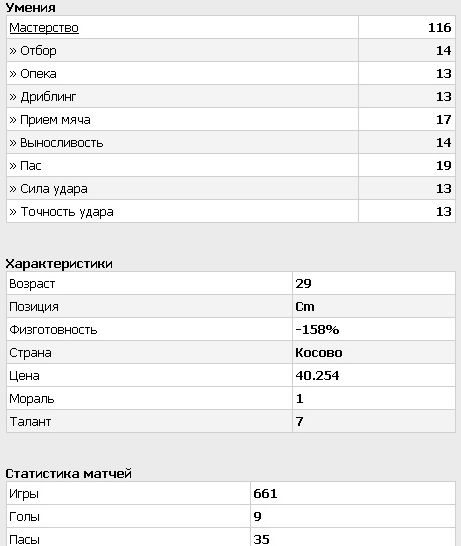
Task: Select the Выносливость skill row
Action: click(231, 142)
